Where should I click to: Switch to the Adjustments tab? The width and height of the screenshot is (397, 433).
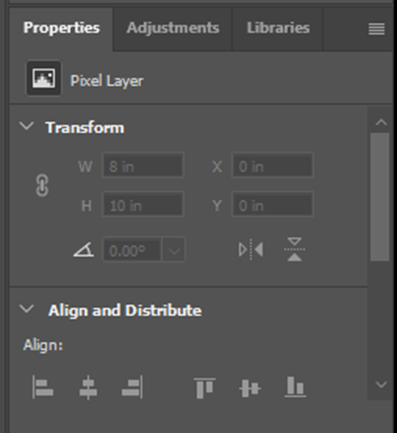click(173, 28)
